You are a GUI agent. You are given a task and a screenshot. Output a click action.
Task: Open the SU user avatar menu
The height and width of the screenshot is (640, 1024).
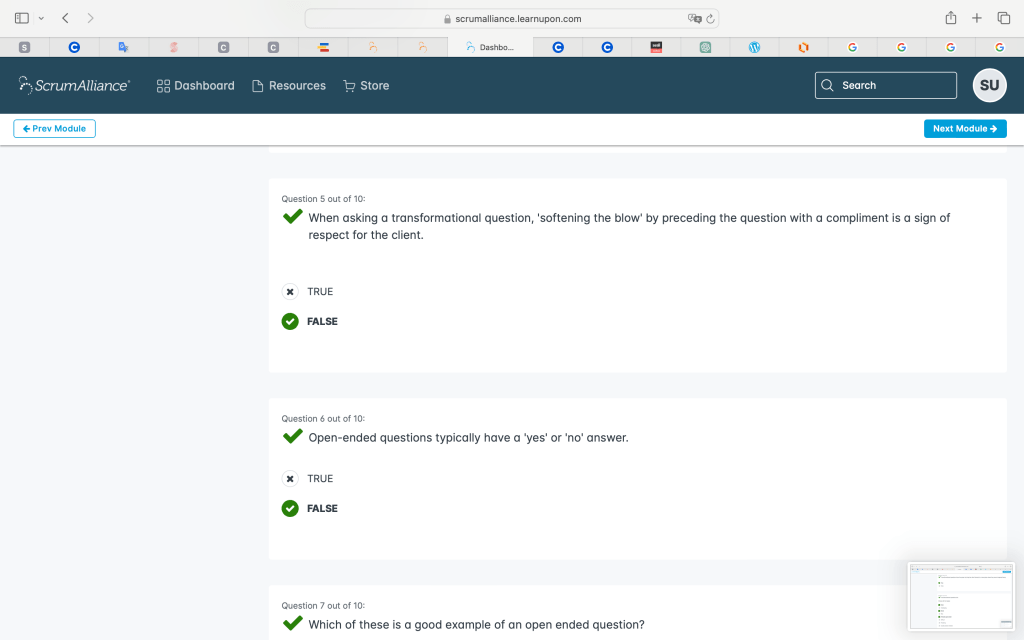coord(989,86)
